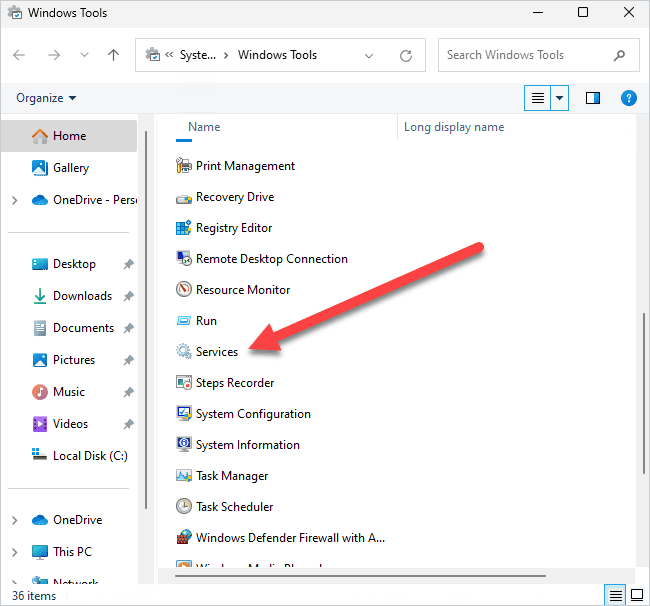
Task: Unpin Downloads using its pin icon
Action: point(129,296)
